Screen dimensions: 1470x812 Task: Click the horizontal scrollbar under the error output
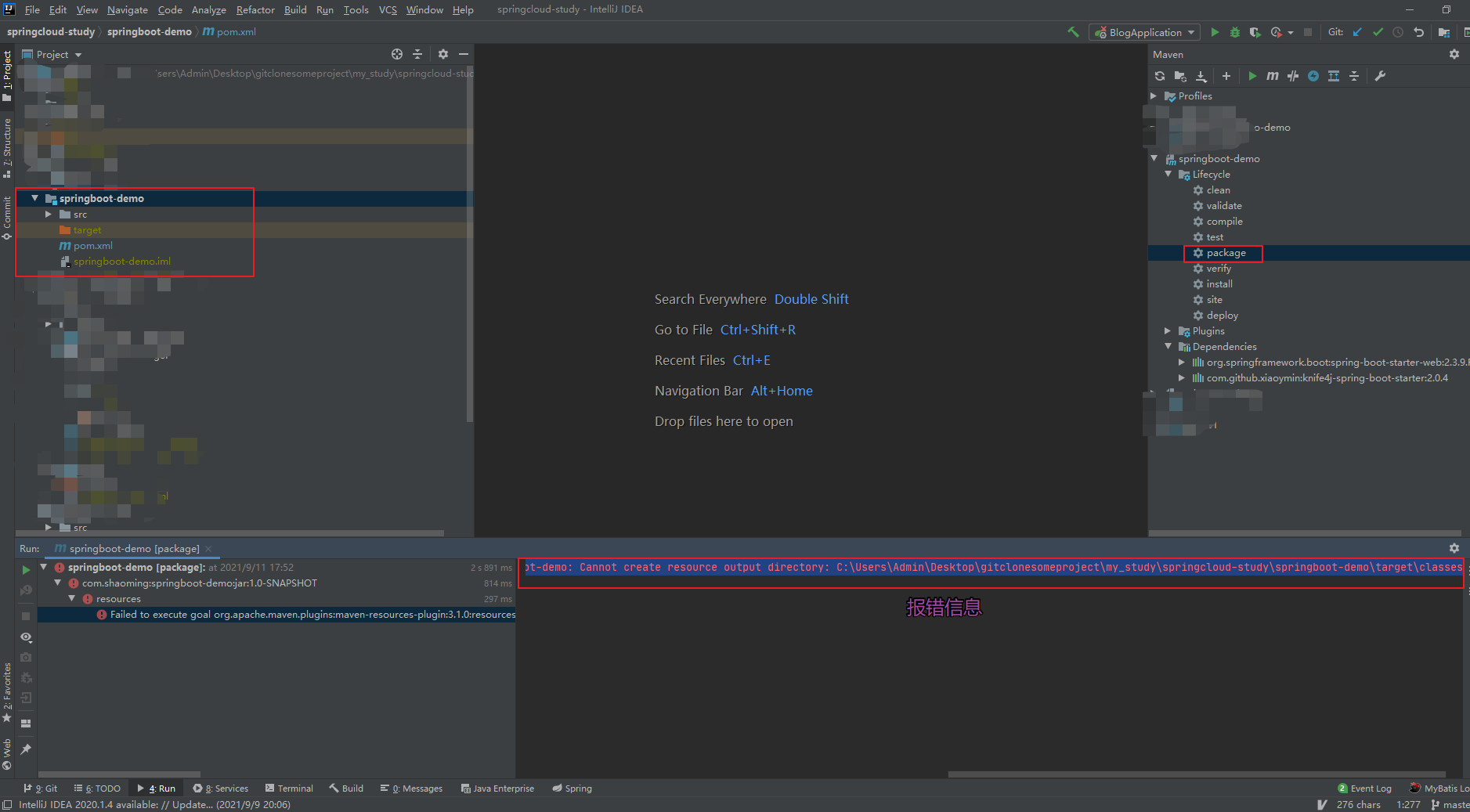coord(1197,774)
